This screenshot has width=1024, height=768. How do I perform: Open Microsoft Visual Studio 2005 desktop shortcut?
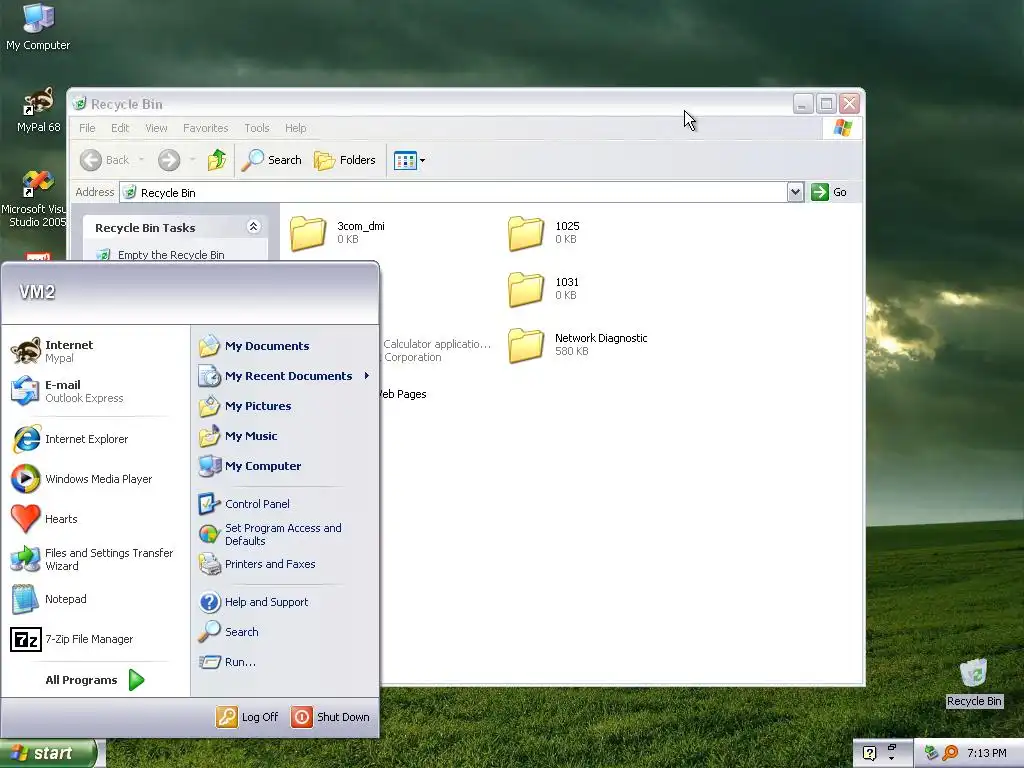pos(34,199)
